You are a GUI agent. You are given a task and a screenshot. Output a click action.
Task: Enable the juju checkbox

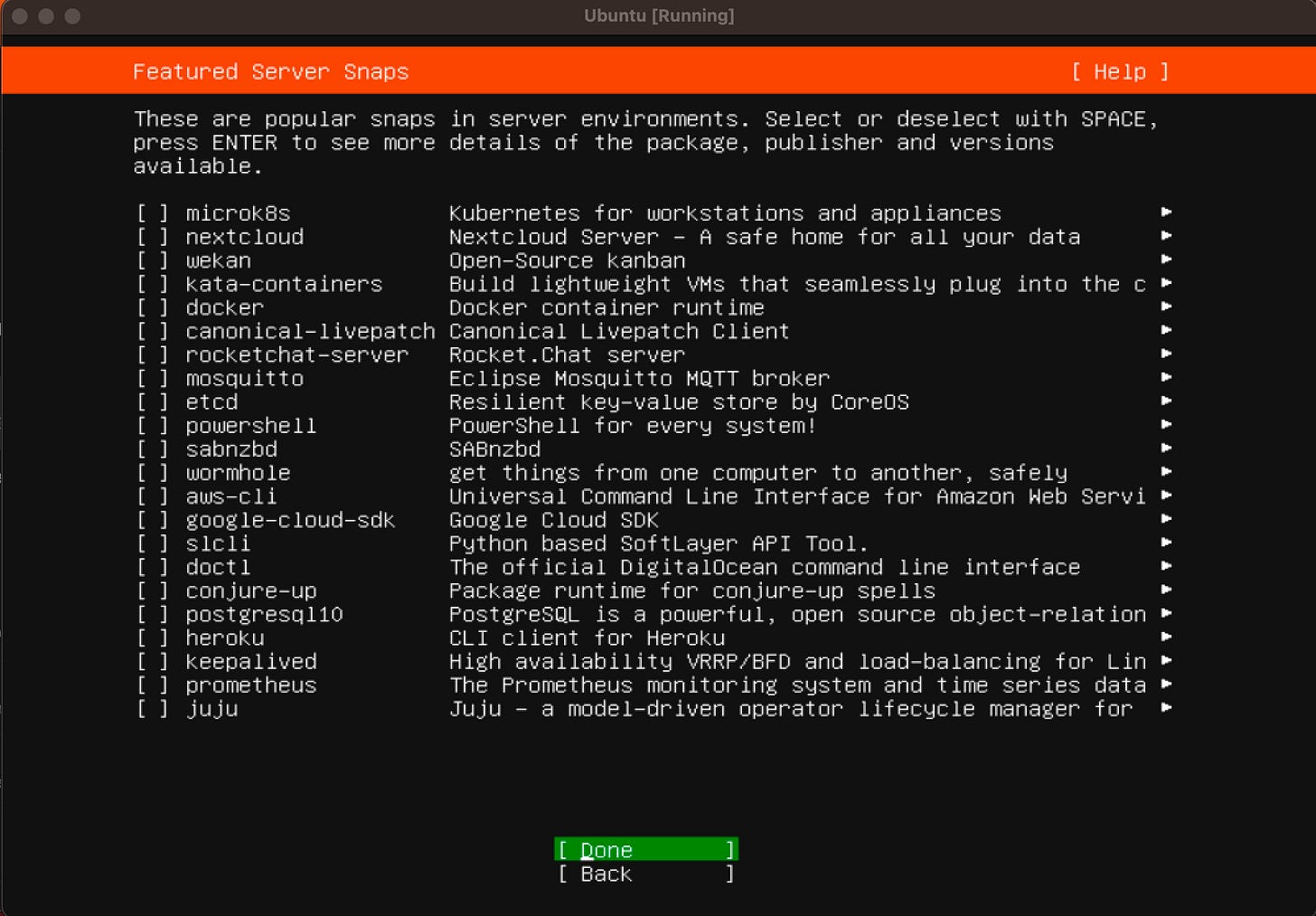153,708
